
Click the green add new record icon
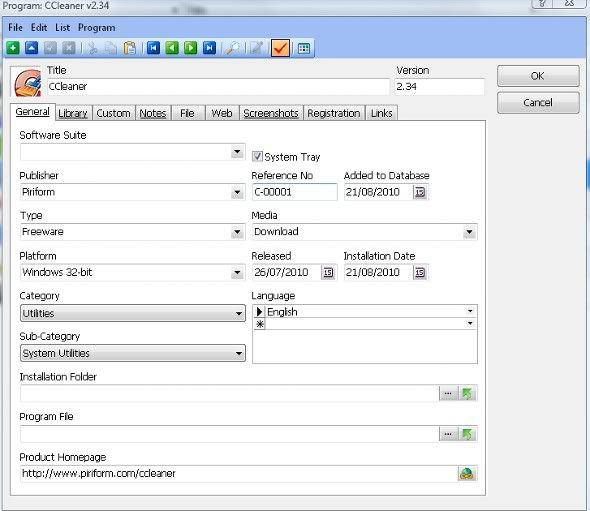point(13,48)
